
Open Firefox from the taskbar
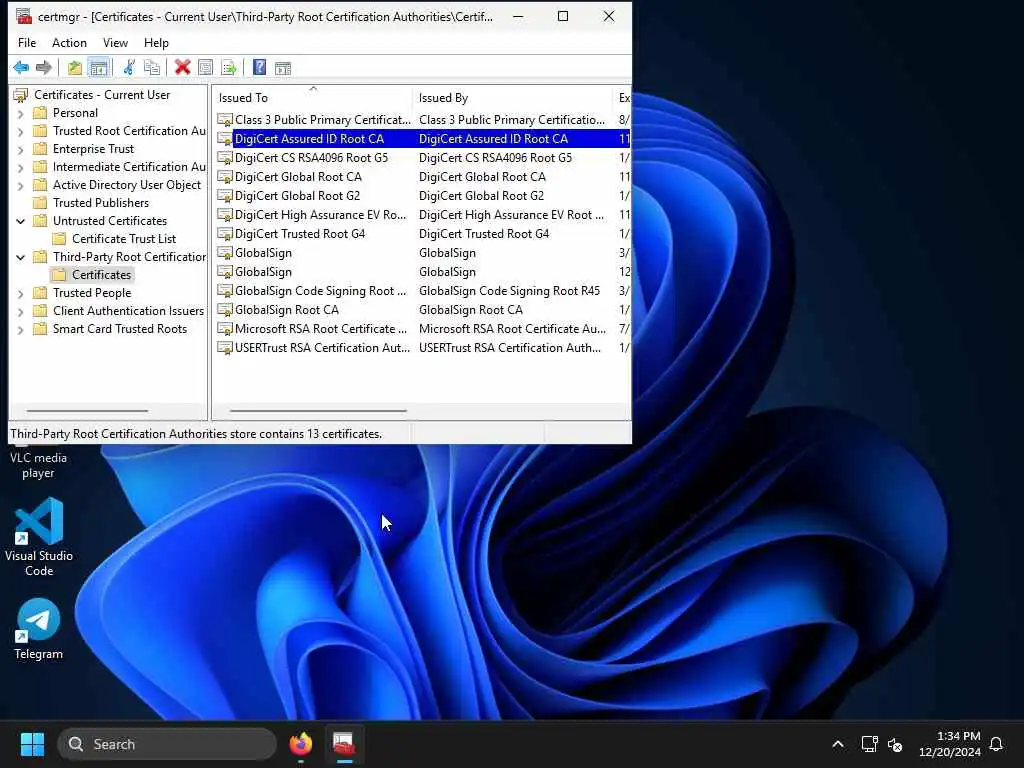tap(300, 744)
